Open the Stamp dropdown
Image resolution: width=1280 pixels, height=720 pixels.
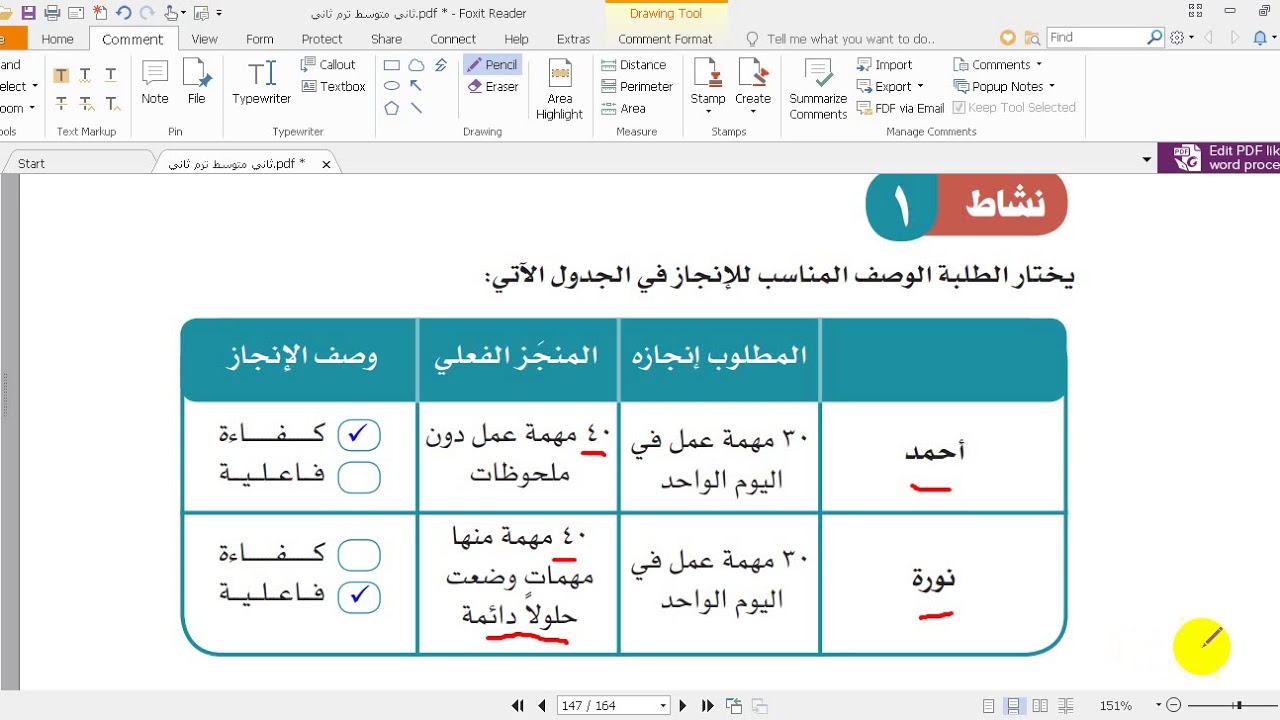tap(708, 112)
